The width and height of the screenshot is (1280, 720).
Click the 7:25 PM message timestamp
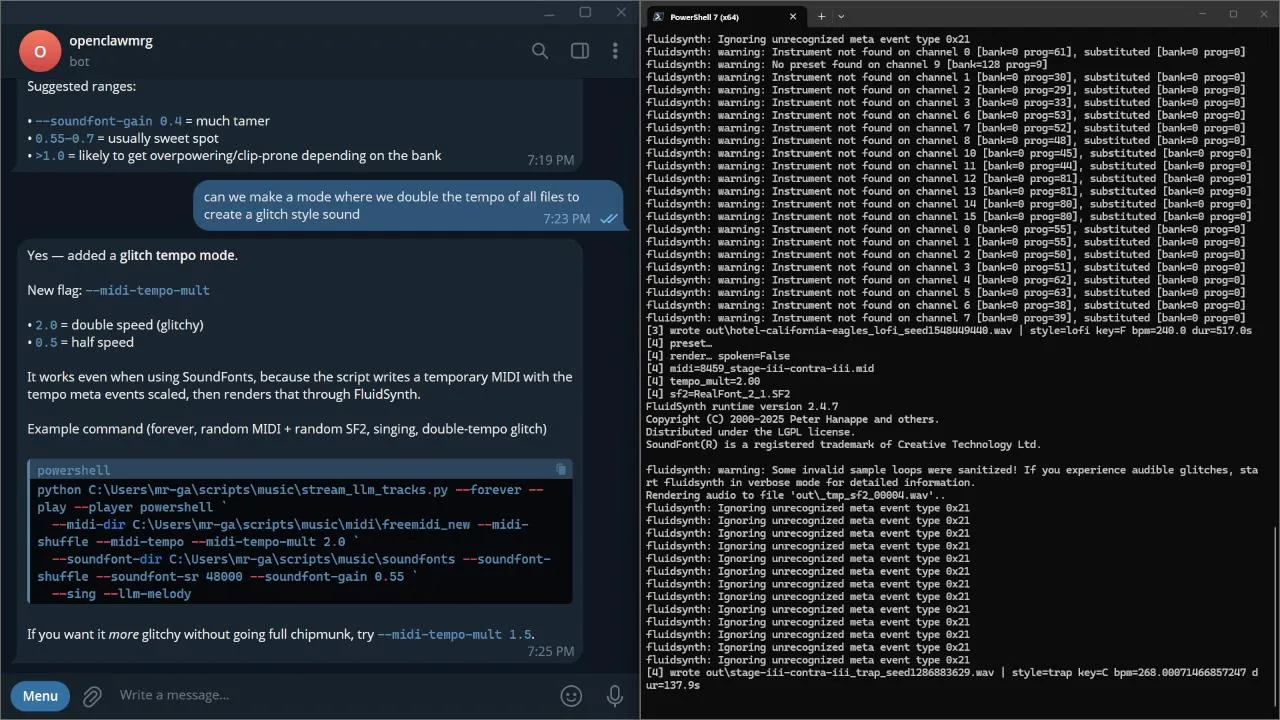(551, 651)
